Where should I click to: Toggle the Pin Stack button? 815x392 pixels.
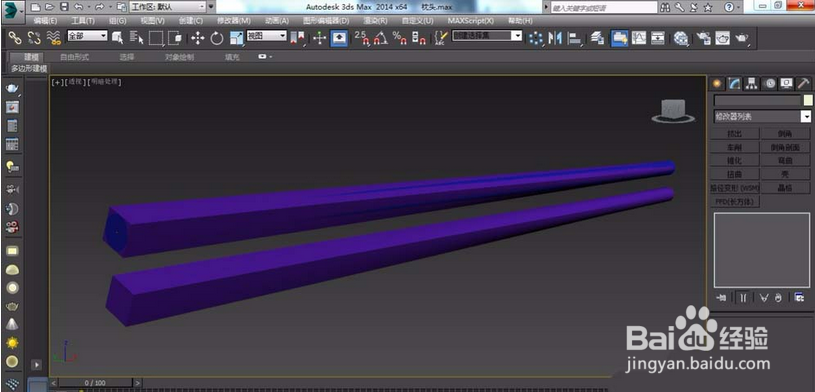click(721, 297)
